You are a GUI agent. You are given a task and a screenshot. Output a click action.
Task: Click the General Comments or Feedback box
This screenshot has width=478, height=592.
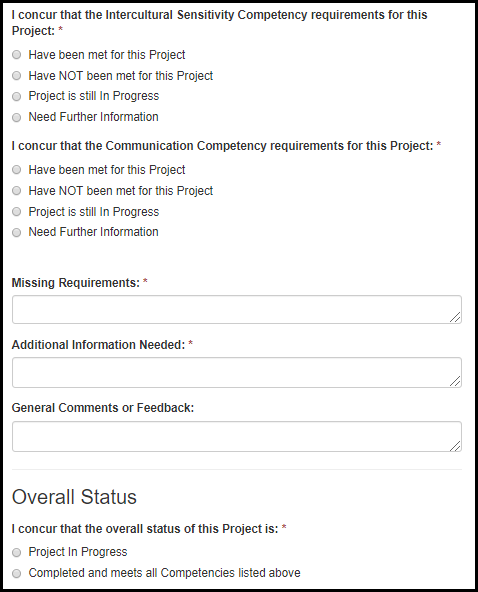(237, 436)
